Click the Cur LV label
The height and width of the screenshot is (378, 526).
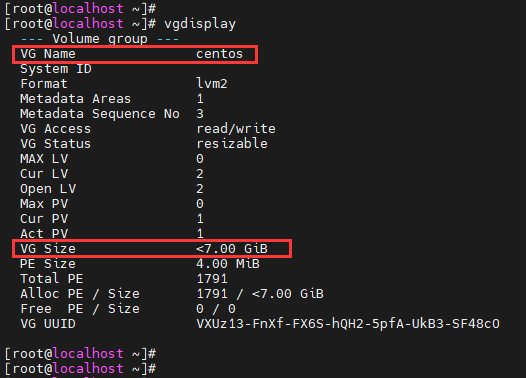point(44,174)
